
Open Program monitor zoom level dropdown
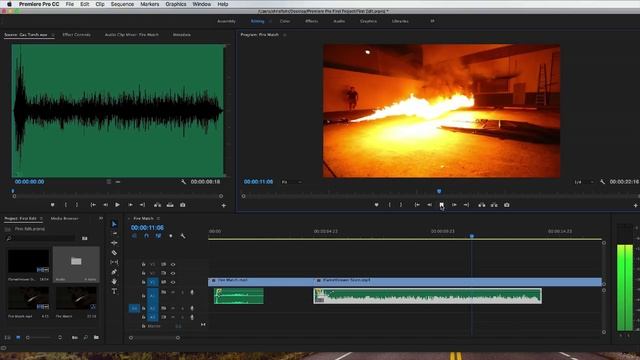click(x=291, y=182)
